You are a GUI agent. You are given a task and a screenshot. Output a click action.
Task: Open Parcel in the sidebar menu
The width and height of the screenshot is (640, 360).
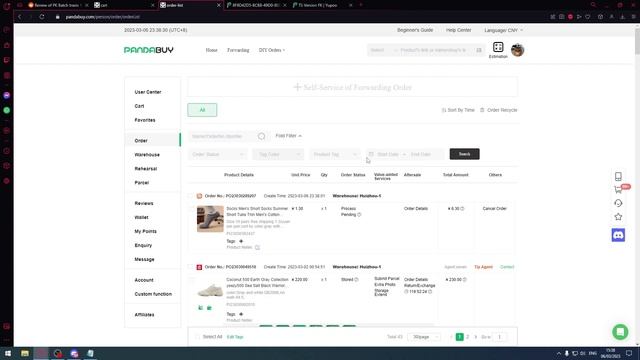click(142, 183)
